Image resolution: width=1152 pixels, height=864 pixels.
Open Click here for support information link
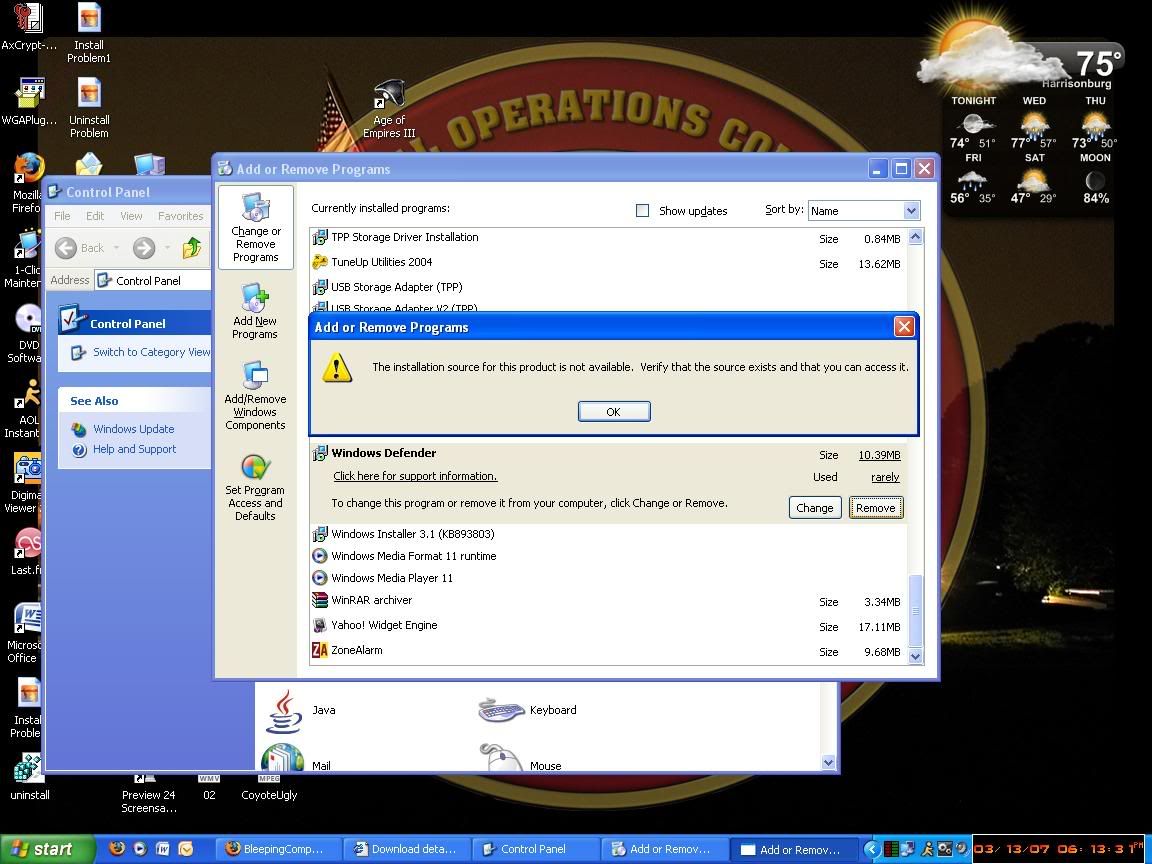(415, 476)
